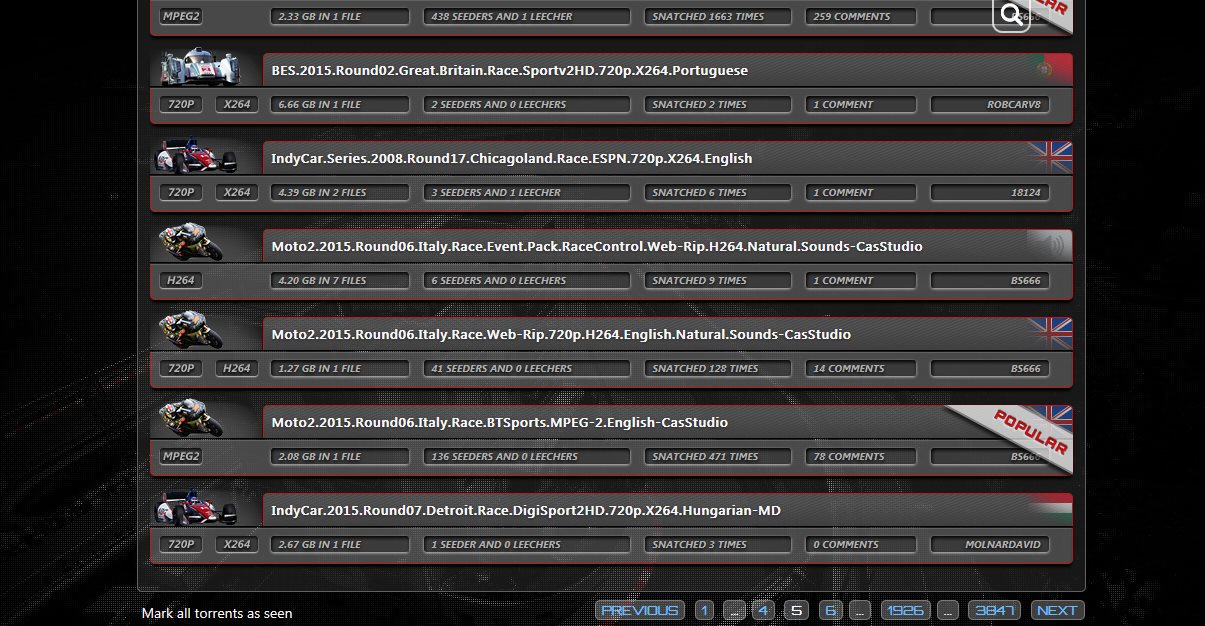The width and height of the screenshot is (1205, 626).
Task: Go to the NEXT page
Action: (x=1057, y=610)
